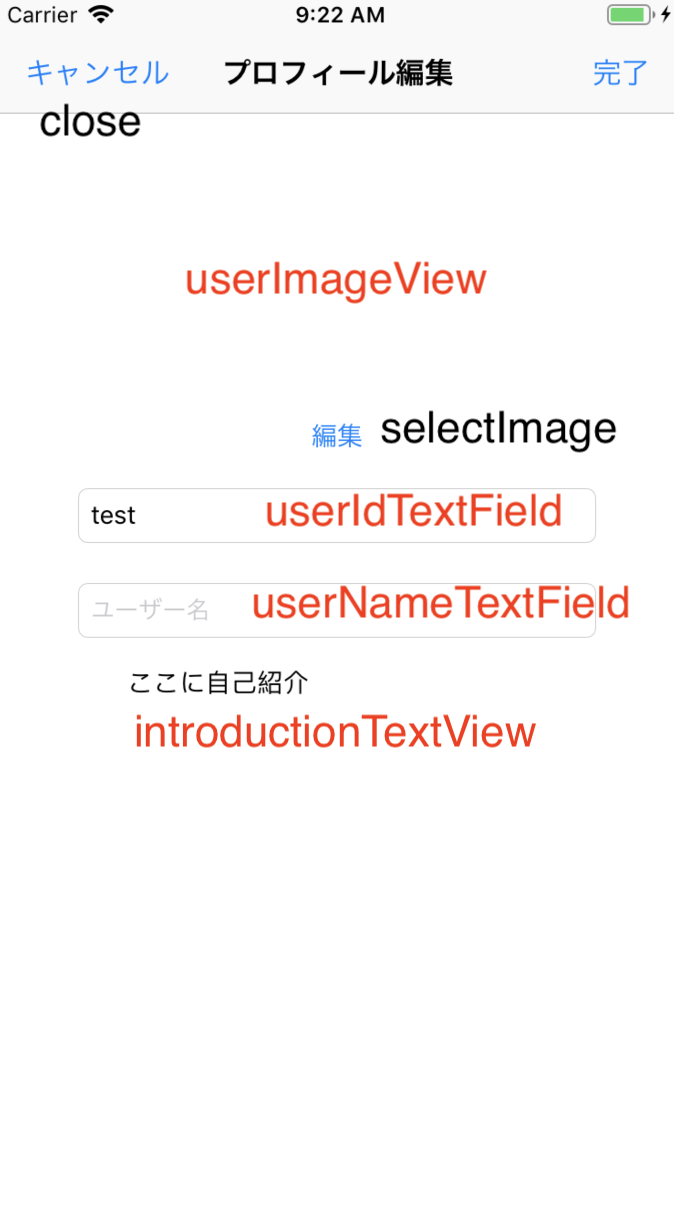The image size is (674, 1206).
Task: Cancel editing via キャンセル
Action: coord(96,73)
